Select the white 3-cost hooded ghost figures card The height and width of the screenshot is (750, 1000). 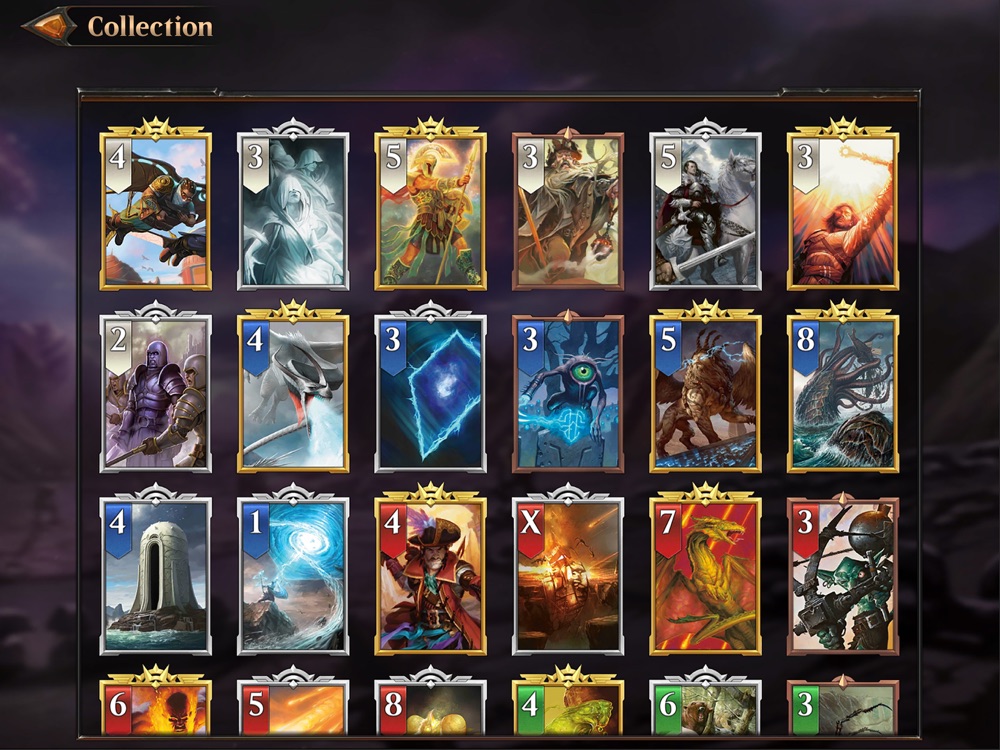[x=293, y=205]
